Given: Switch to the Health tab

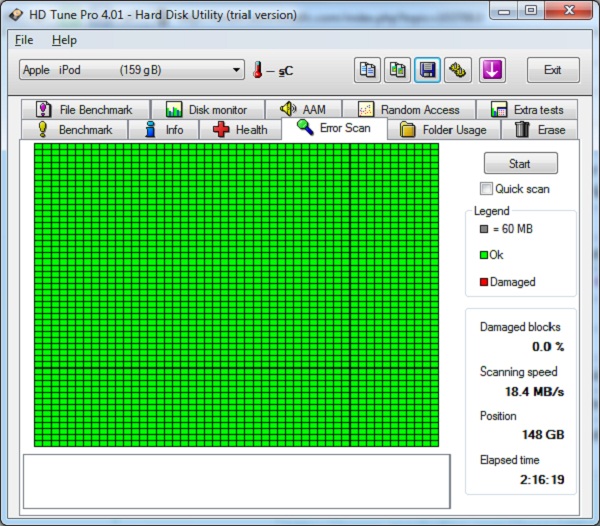Looking at the screenshot, I should click(x=240, y=130).
